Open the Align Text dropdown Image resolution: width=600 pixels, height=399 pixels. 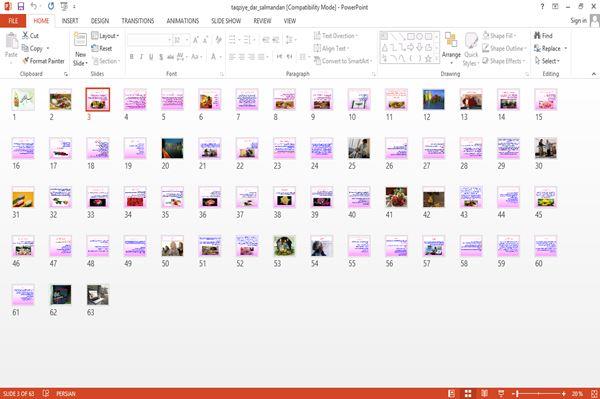pos(331,48)
